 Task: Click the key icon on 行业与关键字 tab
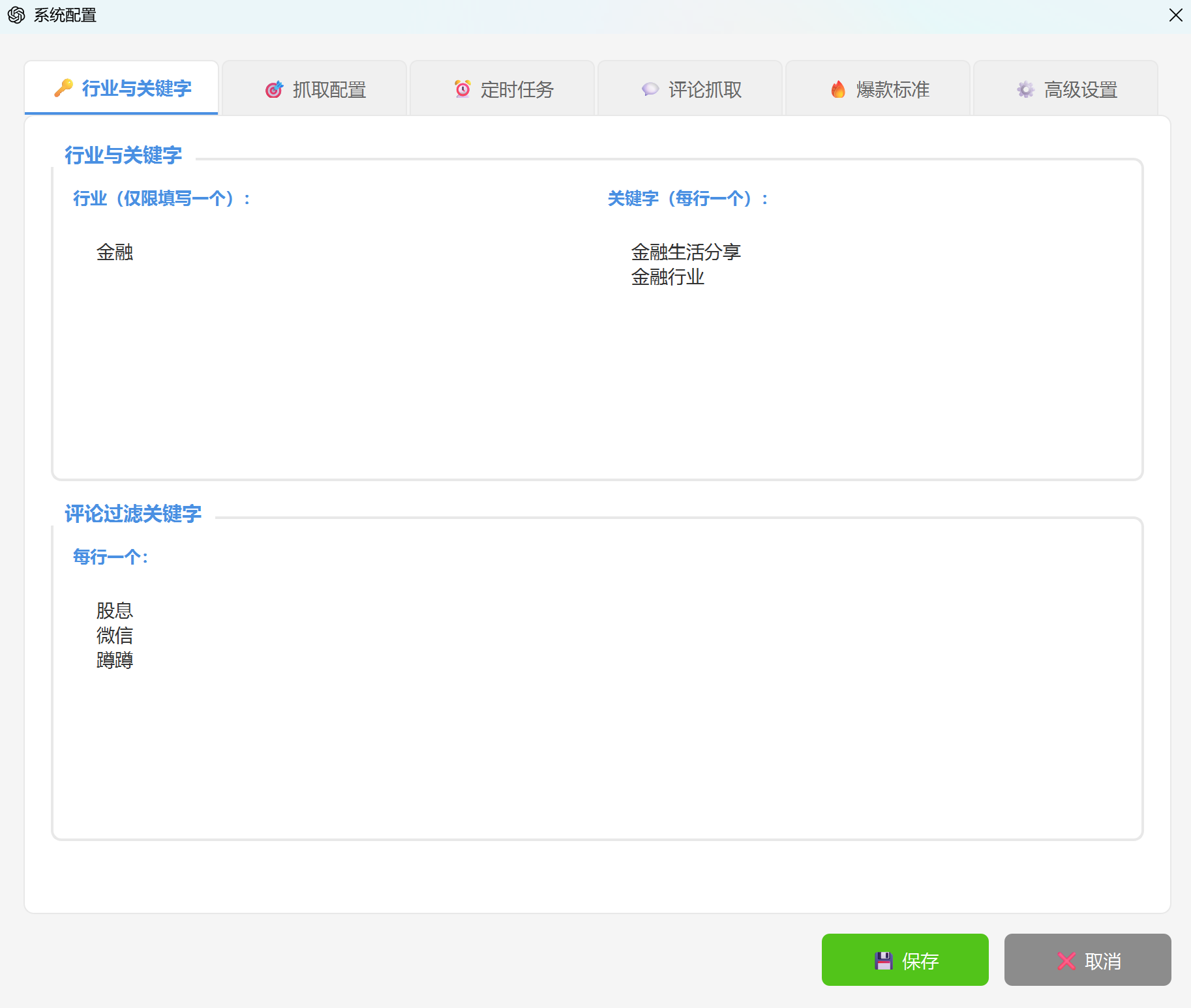click(x=63, y=89)
